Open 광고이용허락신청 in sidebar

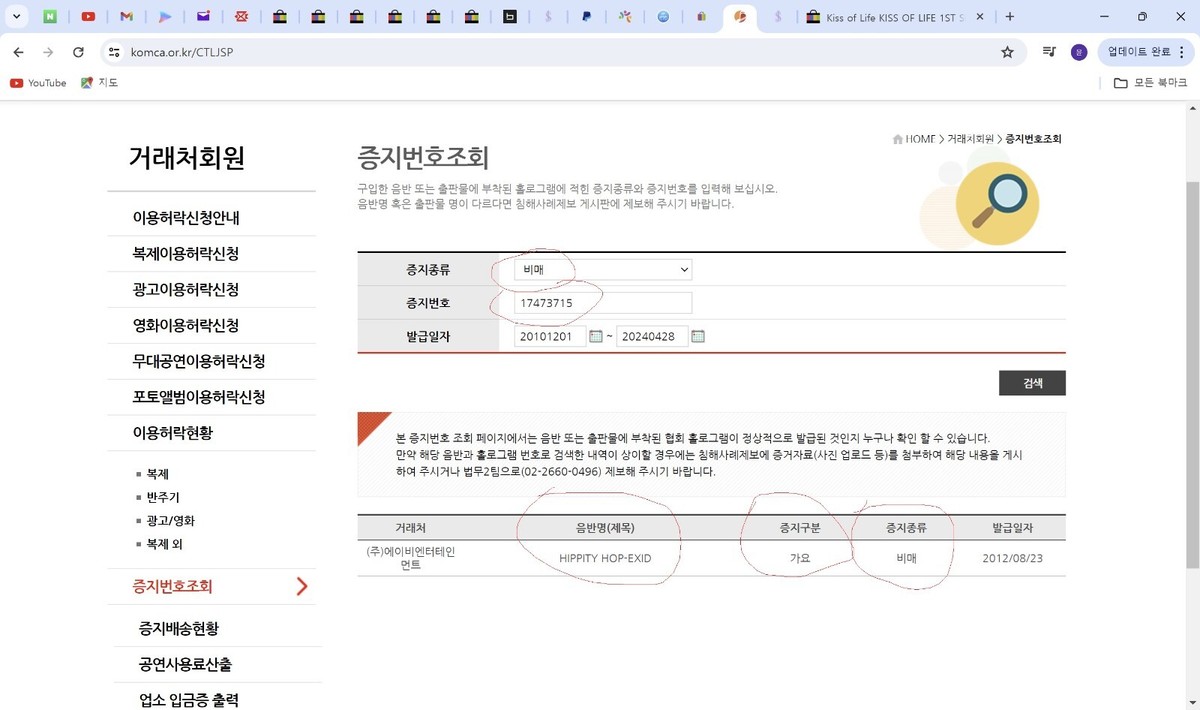[186, 290]
